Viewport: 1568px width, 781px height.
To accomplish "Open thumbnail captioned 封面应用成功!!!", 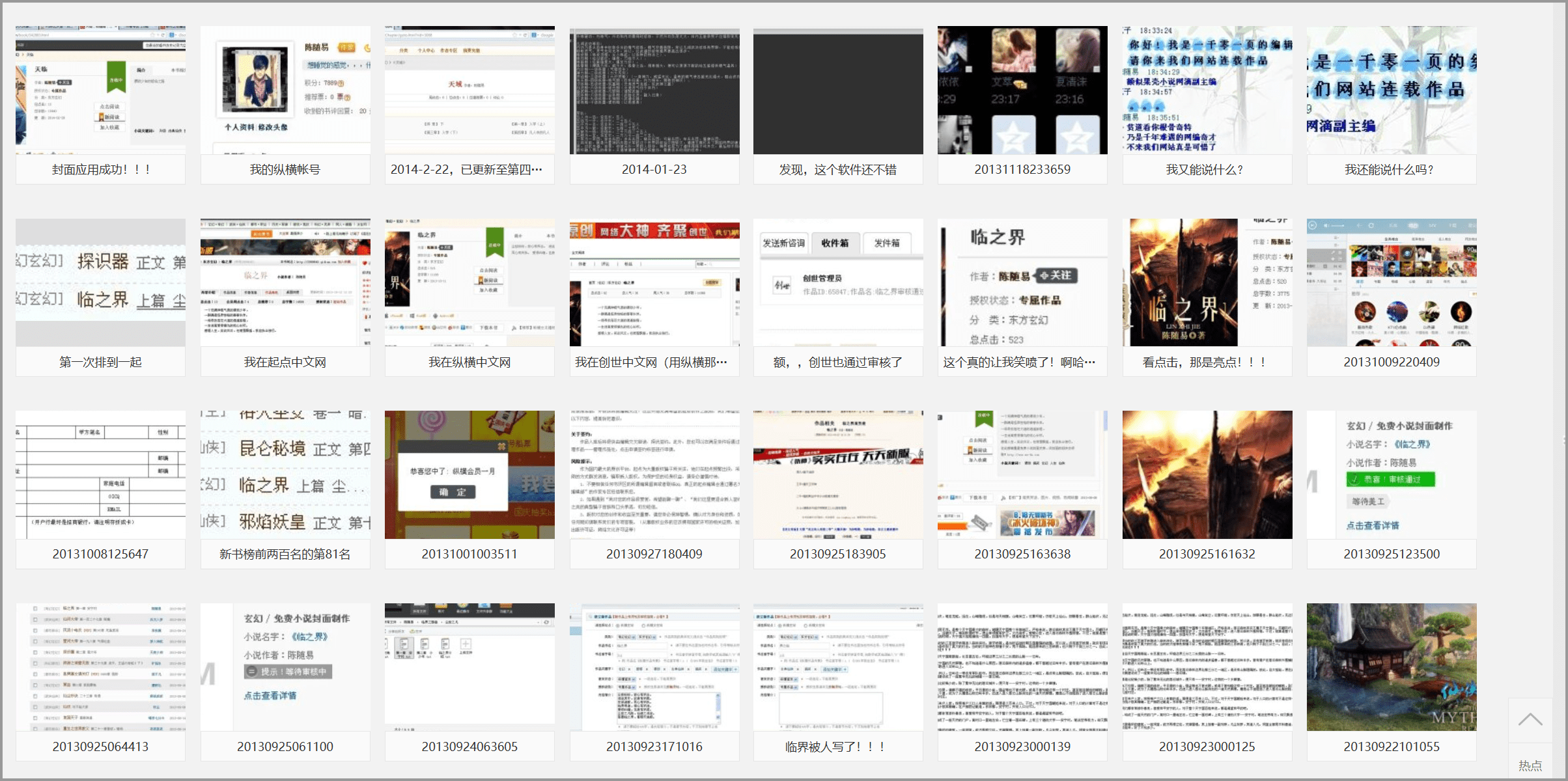I will click(100, 90).
